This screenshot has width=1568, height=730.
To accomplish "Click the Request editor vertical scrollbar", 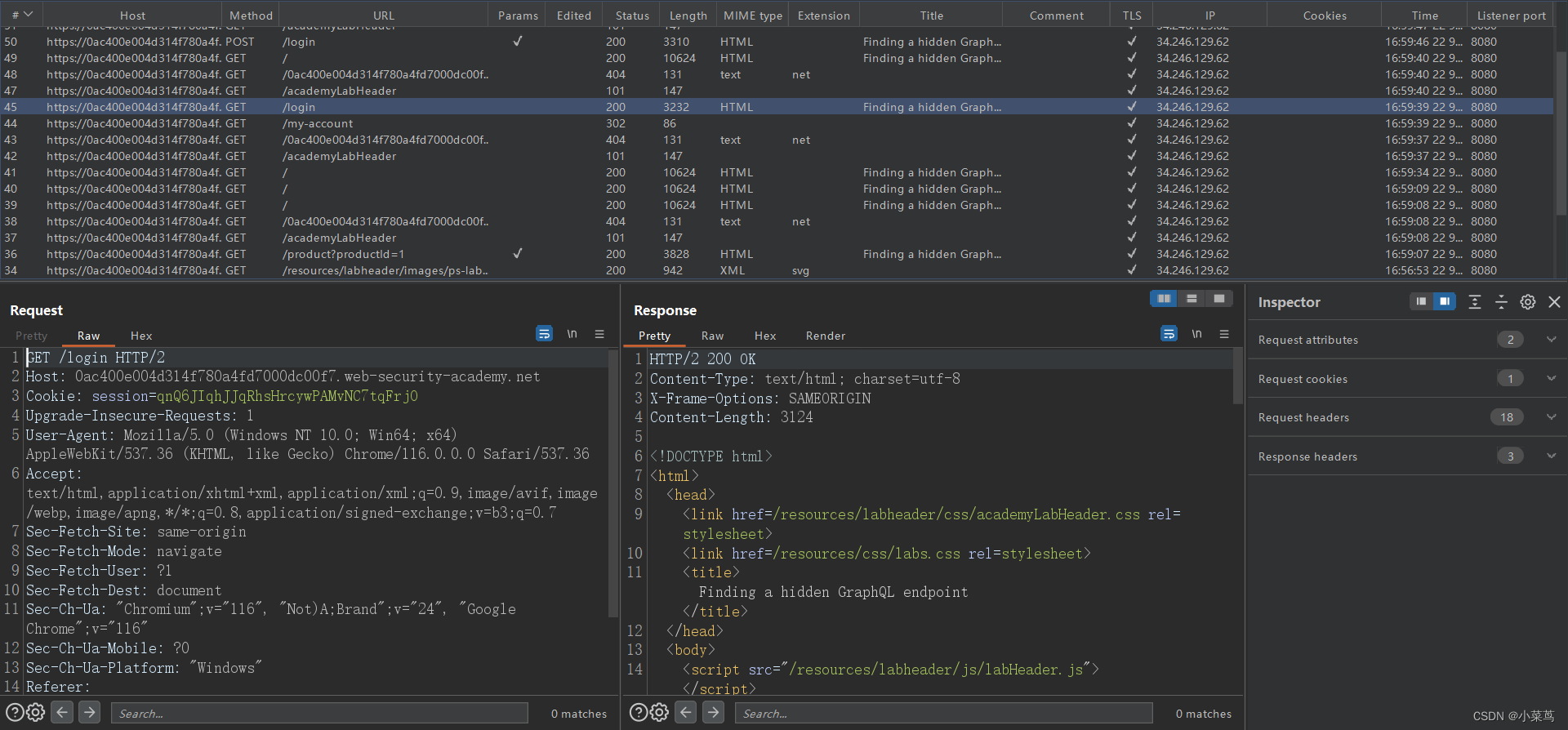I will pyautogui.click(x=613, y=482).
